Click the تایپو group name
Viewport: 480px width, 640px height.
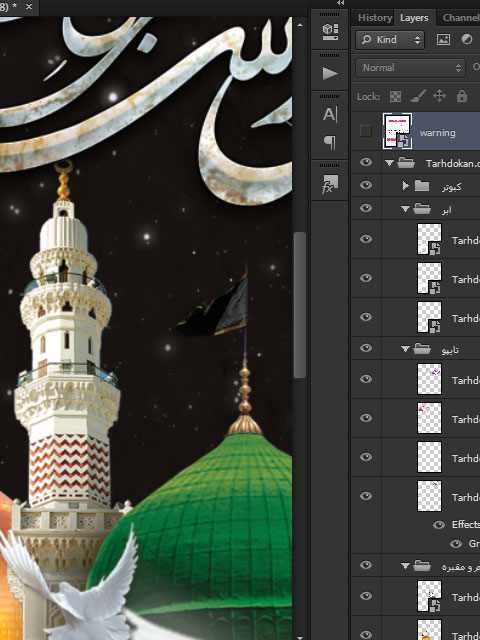point(450,350)
